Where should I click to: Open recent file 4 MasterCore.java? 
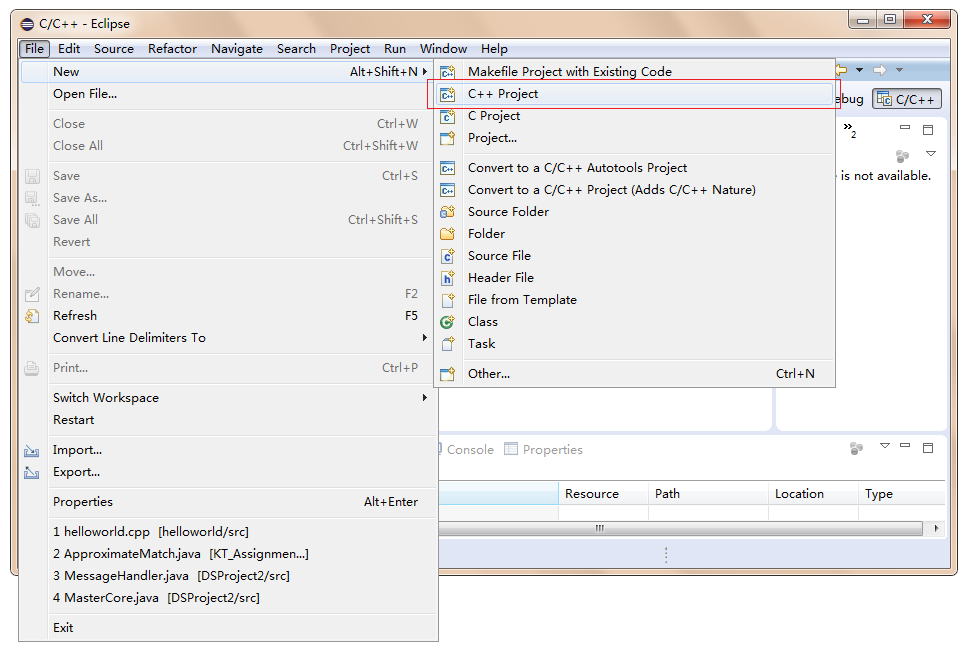pos(228,598)
